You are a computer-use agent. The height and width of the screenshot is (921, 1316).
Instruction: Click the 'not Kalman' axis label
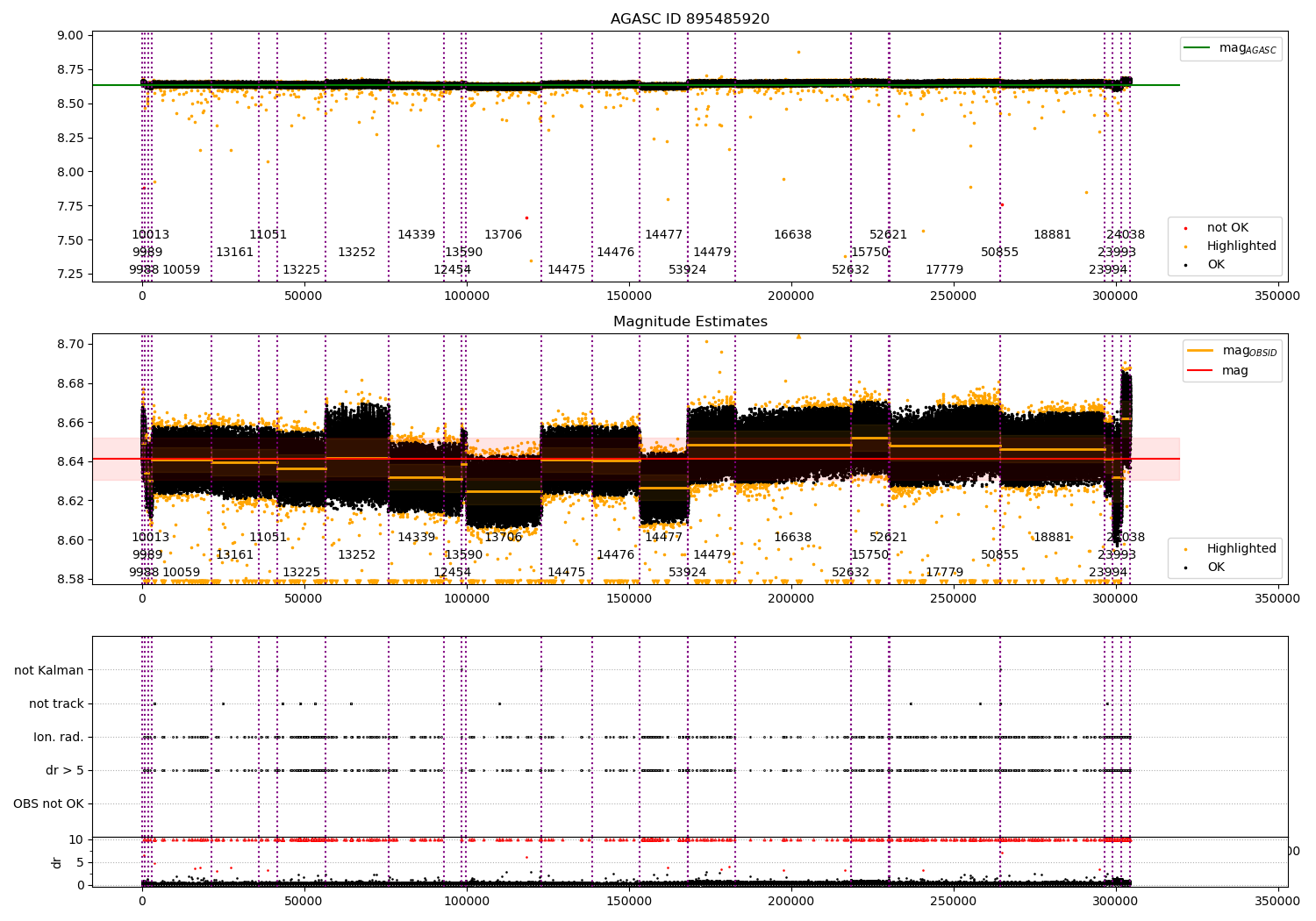coord(49,670)
